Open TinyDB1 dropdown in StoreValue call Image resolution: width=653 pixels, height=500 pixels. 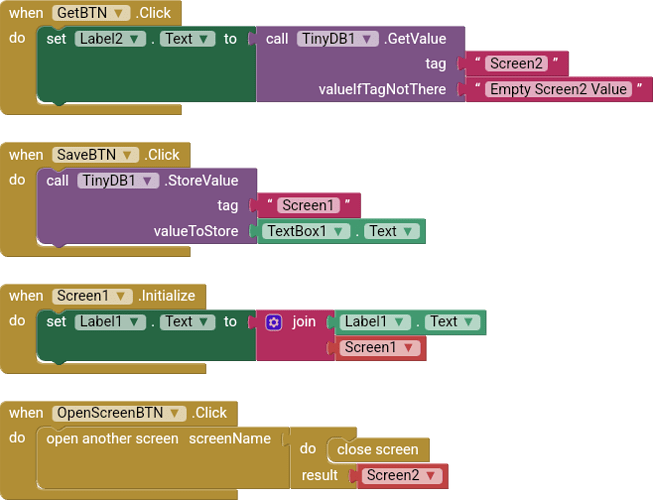(x=118, y=181)
